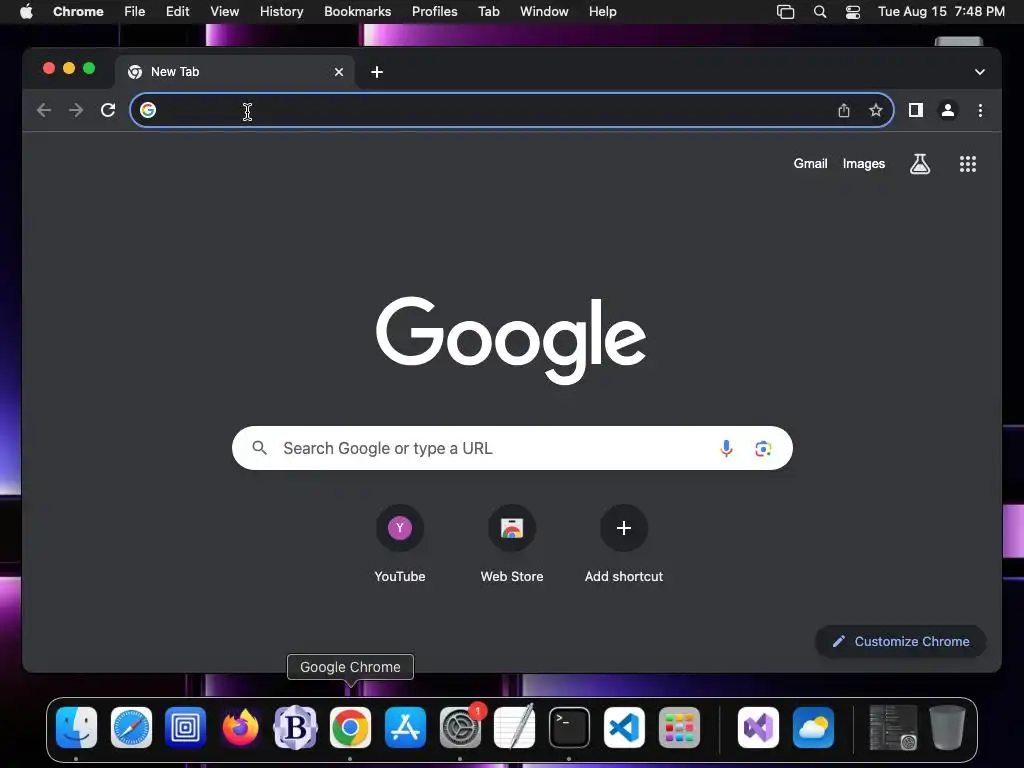Open the Window menu
This screenshot has width=1024, height=768.
tap(544, 12)
